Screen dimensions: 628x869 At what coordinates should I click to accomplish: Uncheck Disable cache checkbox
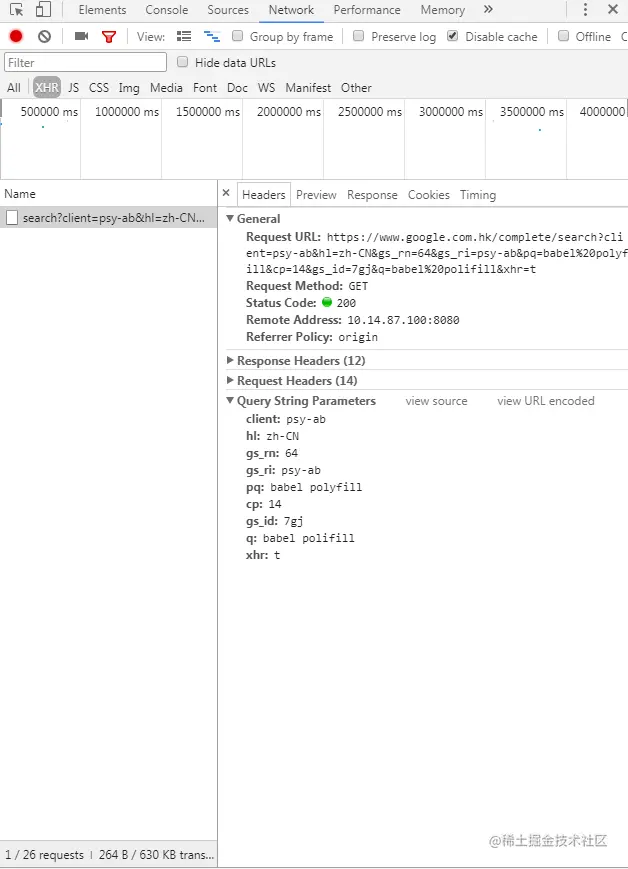[453, 36]
